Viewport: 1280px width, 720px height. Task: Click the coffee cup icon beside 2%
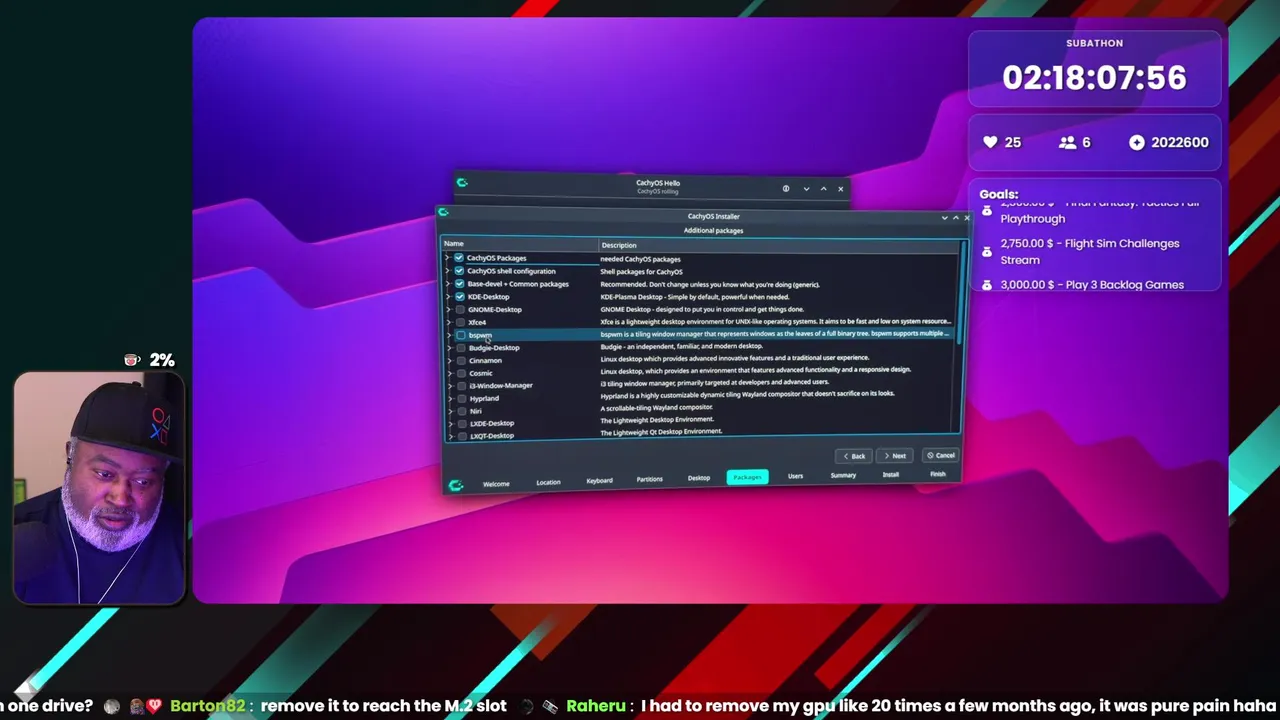click(x=132, y=360)
